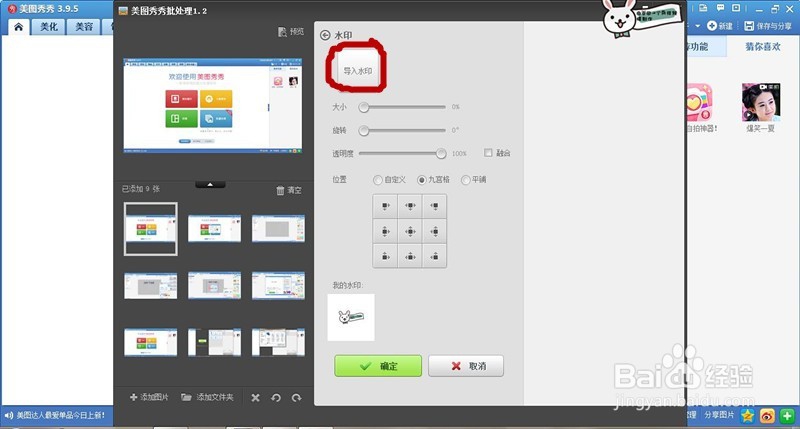
Task: Place watermark at bottom-center grid cell
Action: (x=410, y=256)
